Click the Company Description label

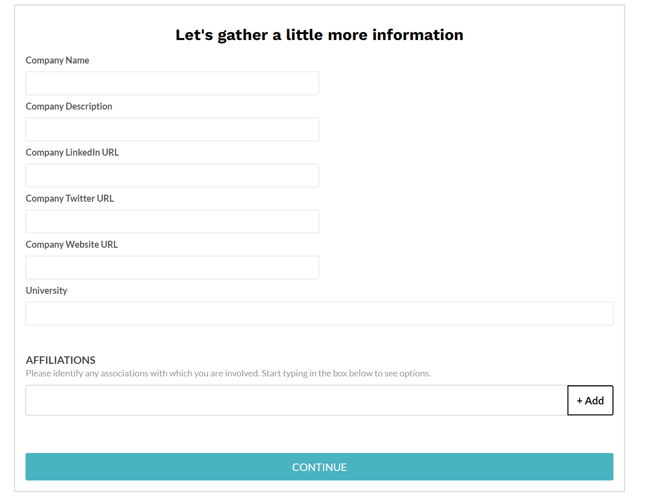pyautogui.click(x=69, y=106)
